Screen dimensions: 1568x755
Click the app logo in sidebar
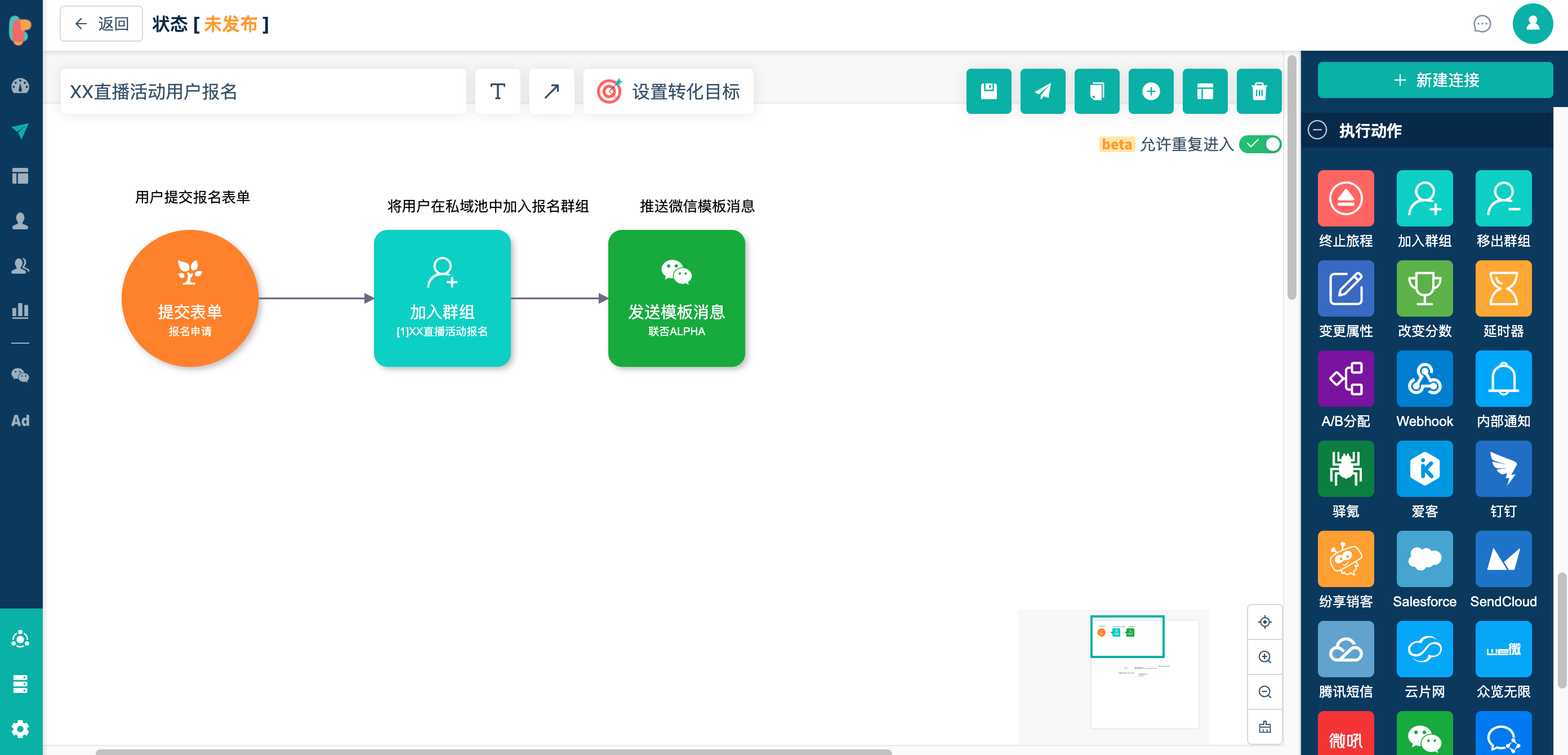pos(20,30)
